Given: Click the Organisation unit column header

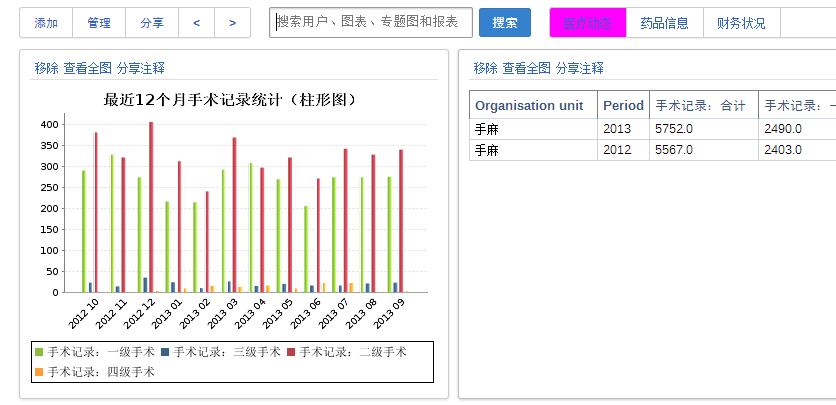Looking at the screenshot, I should coord(529,105).
